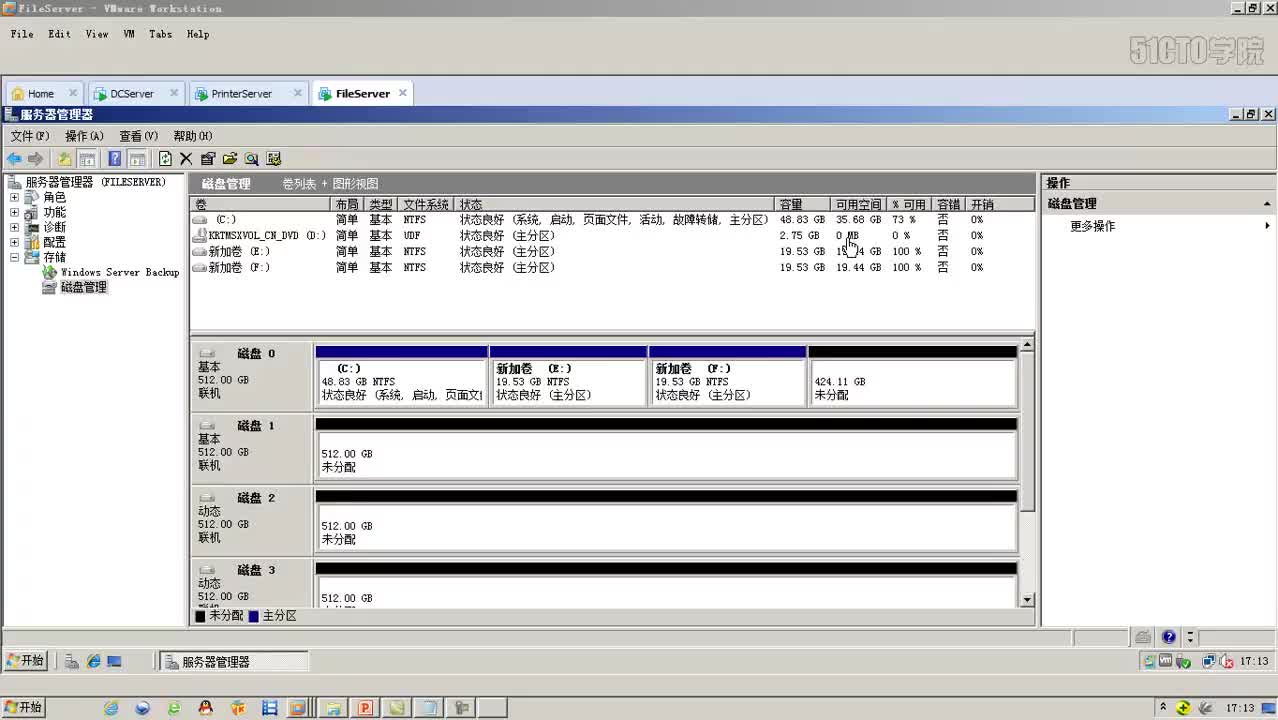The width and height of the screenshot is (1278, 720).
Task: Open the 帮助(H) menu
Action: (193, 136)
